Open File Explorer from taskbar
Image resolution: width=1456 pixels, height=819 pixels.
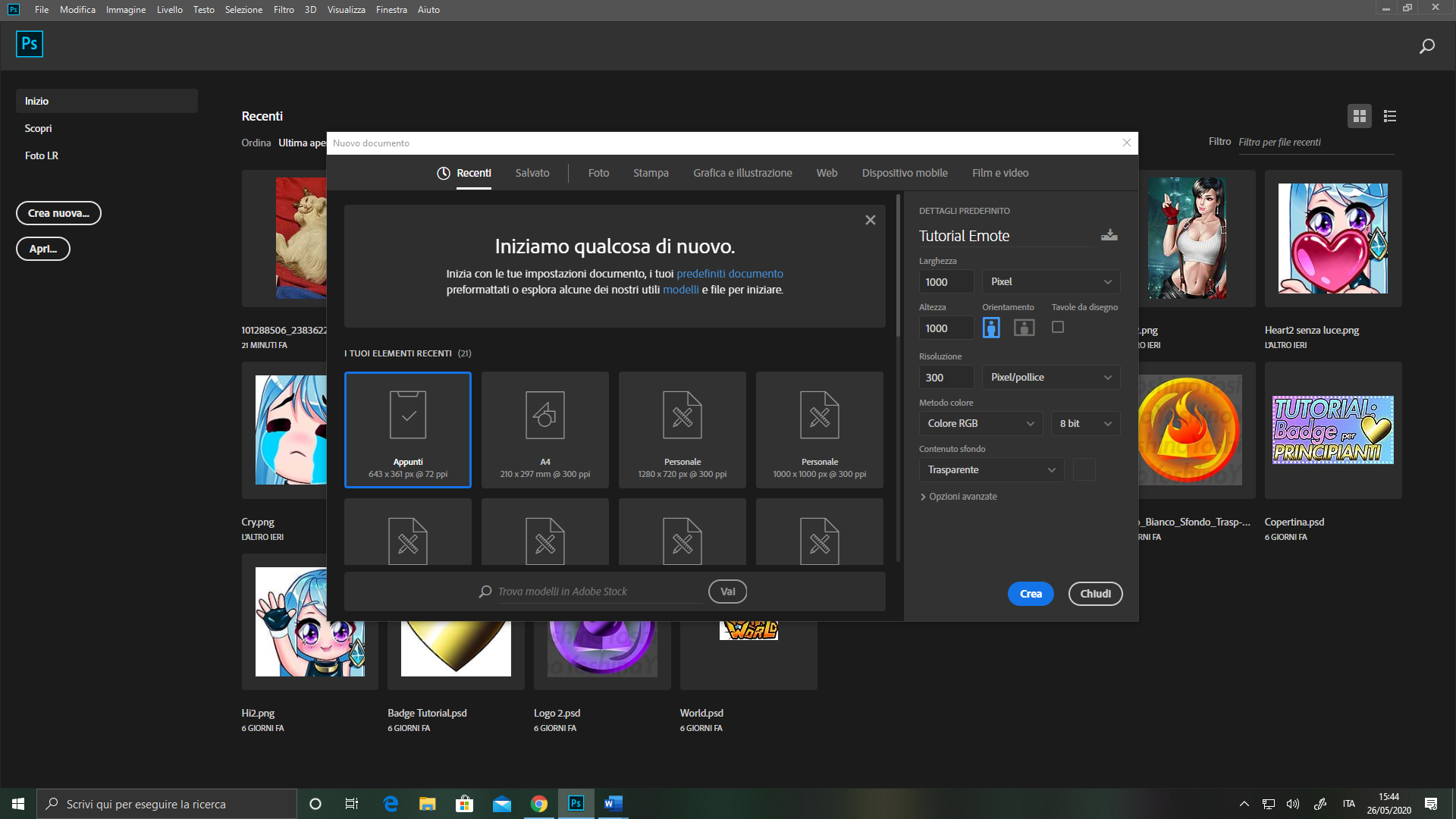428,804
